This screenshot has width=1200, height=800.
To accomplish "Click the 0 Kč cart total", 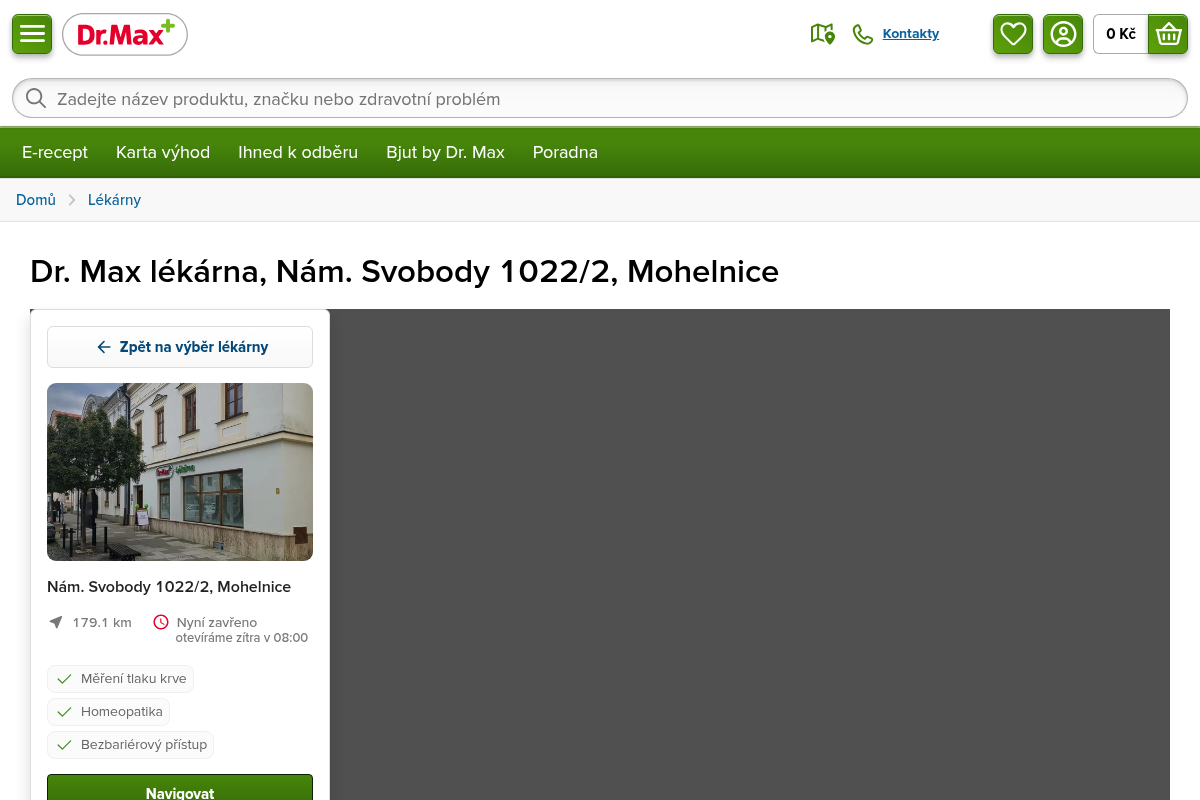I will [1121, 34].
